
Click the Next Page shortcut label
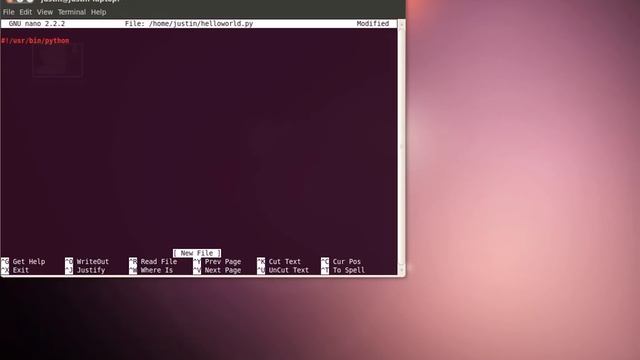[x=223, y=270]
